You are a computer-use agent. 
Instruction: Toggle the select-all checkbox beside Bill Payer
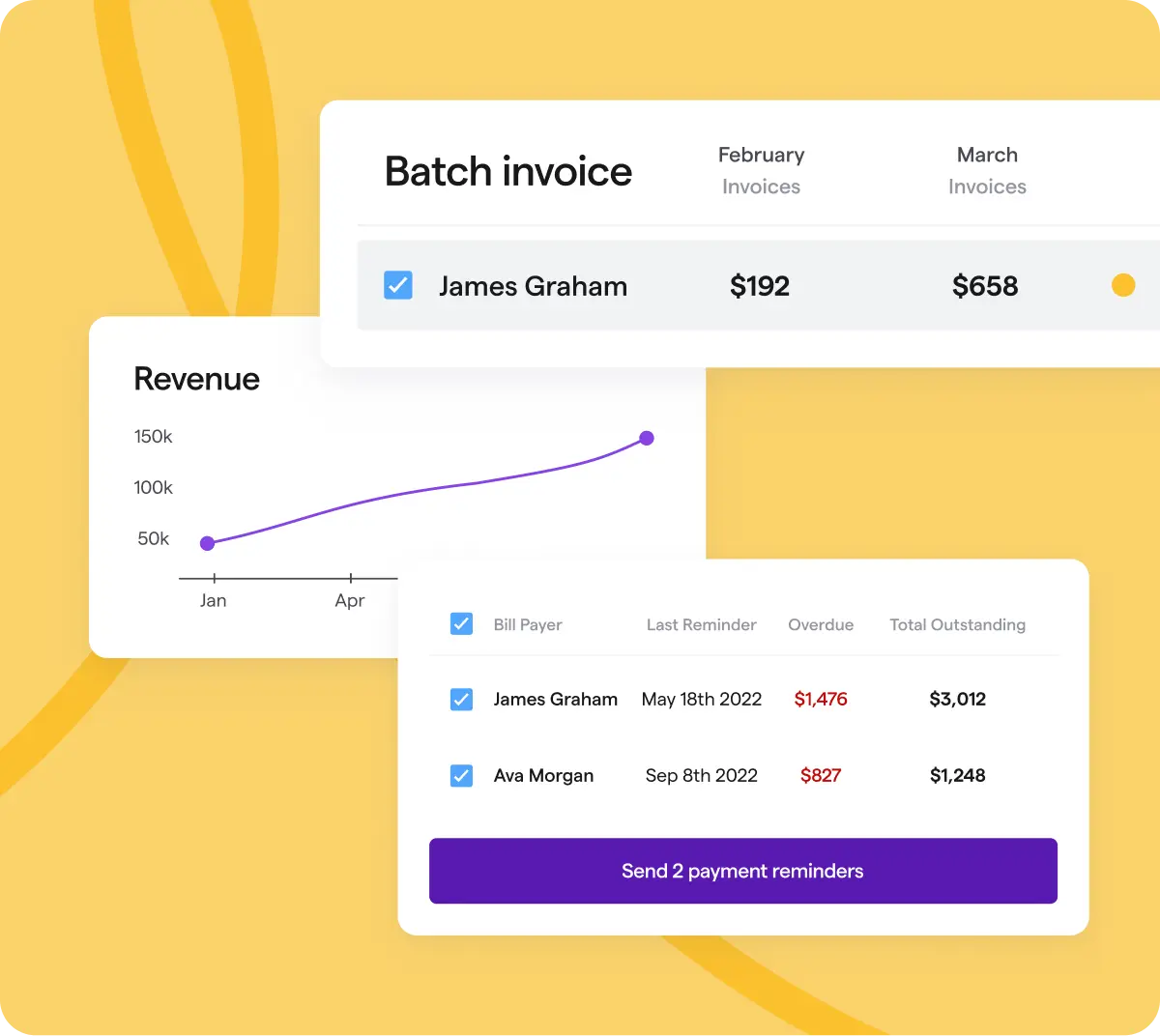point(462,624)
